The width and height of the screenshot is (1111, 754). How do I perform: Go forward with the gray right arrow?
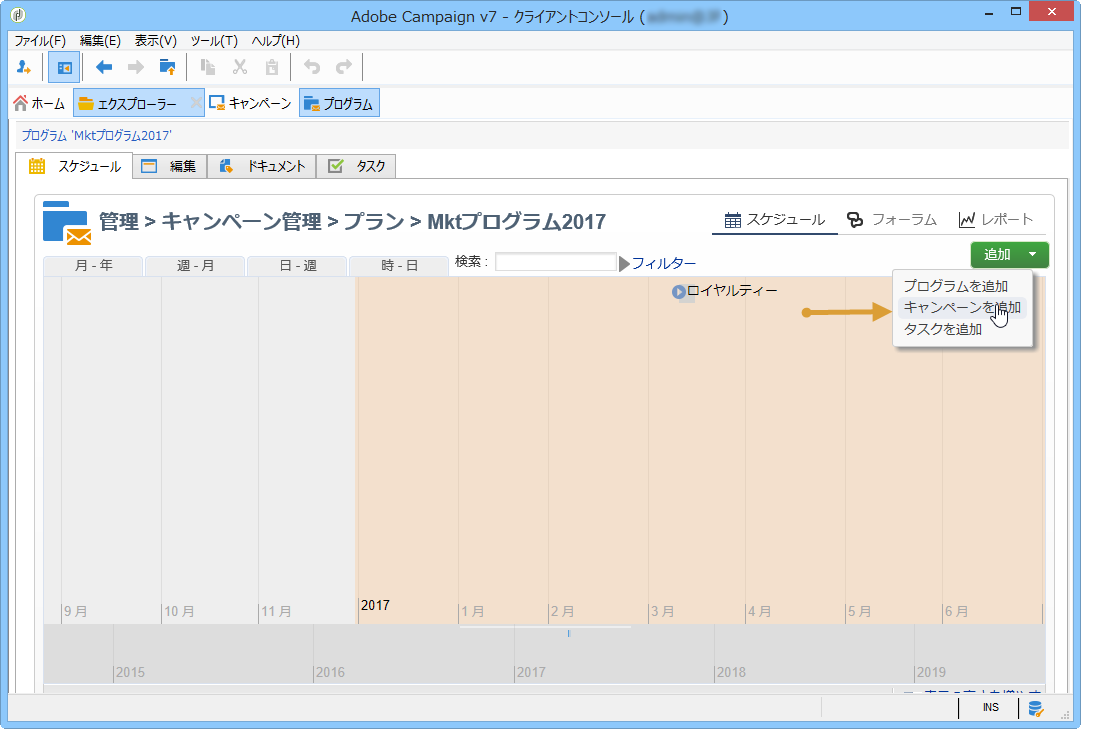tap(135, 67)
